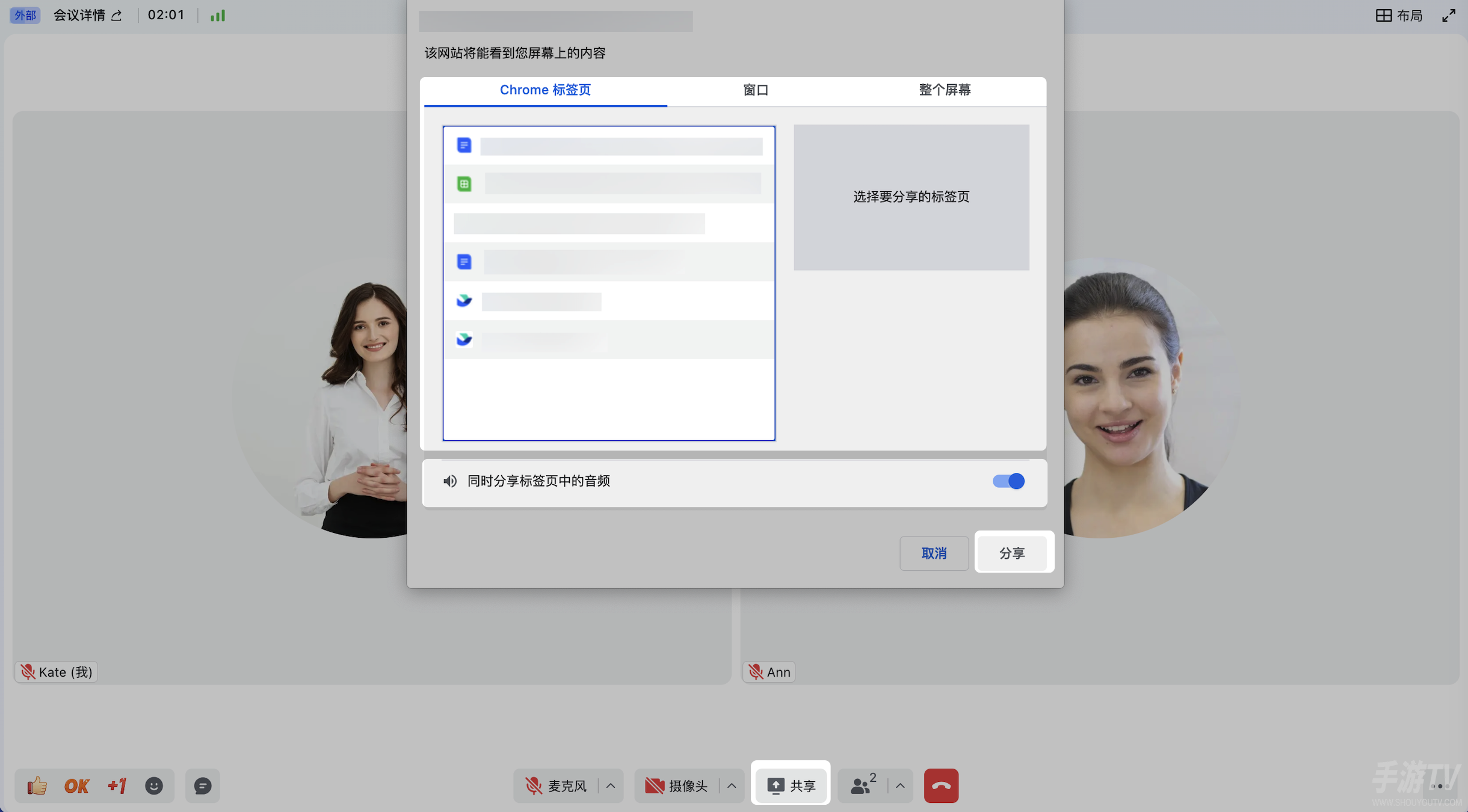
Task: Click the thumbs-up reaction icon
Action: point(37,786)
